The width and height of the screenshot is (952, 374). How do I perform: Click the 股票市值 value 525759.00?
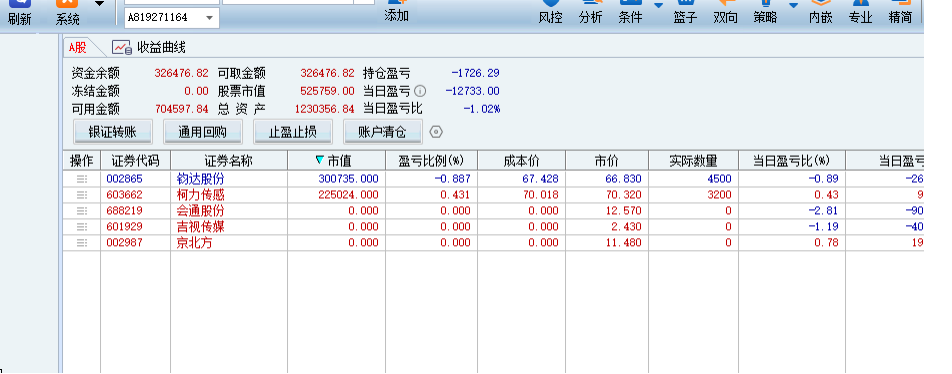click(x=327, y=91)
